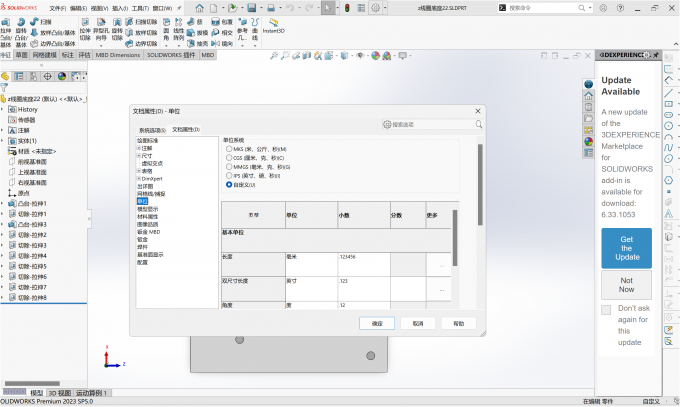680x407 pixels.
Task: Click the Print icon
Action: [x=271, y=8]
